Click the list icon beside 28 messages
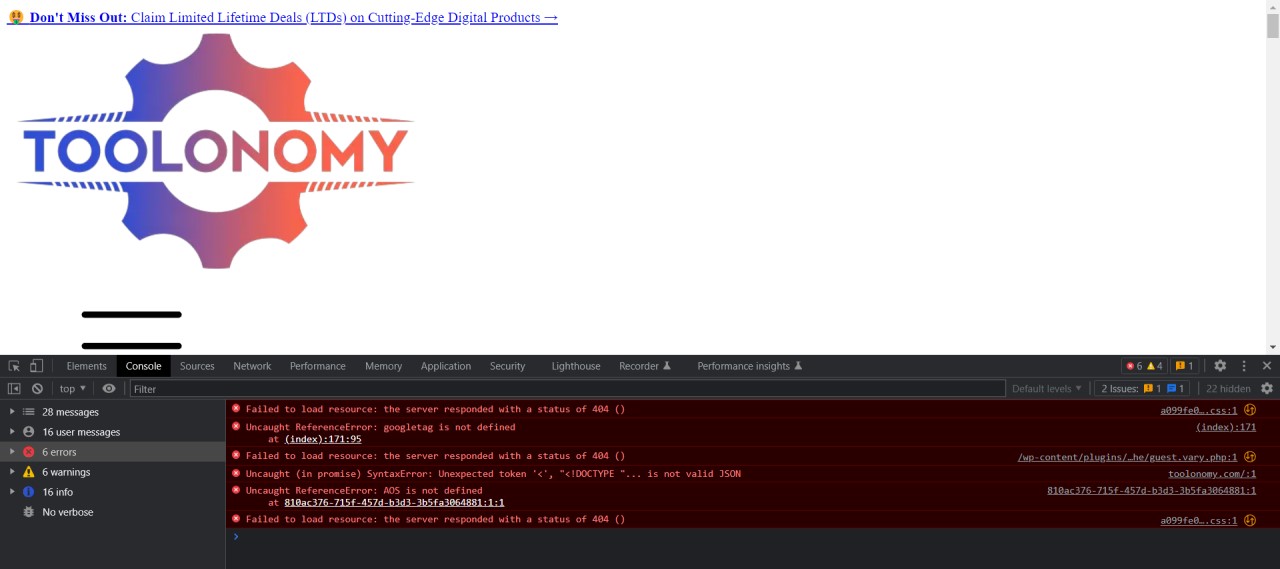1280x569 pixels. (x=29, y=412)
